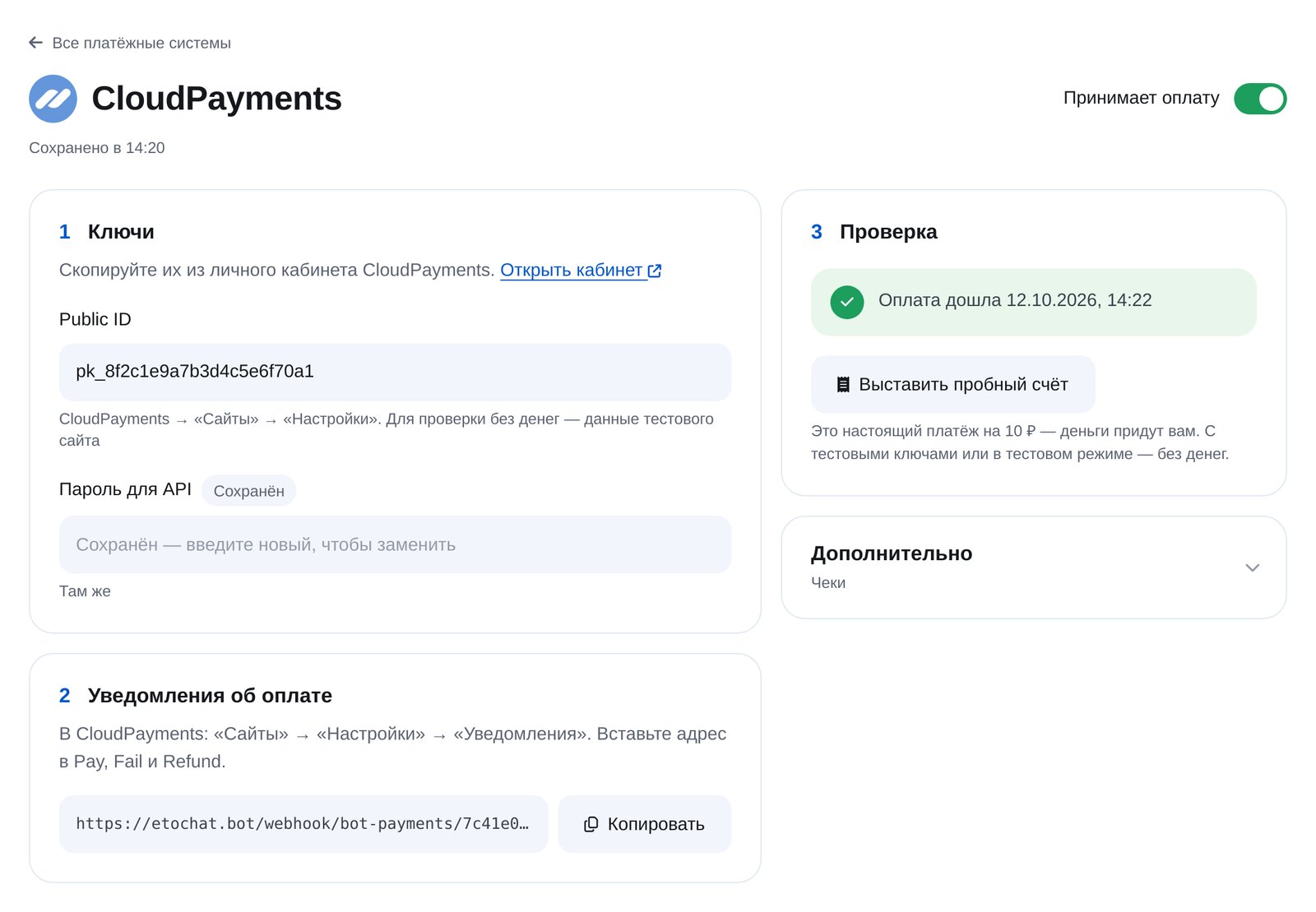Viewport: 1316px width, 912px height.
Task: Click the Копировать button
Action: 644,824
